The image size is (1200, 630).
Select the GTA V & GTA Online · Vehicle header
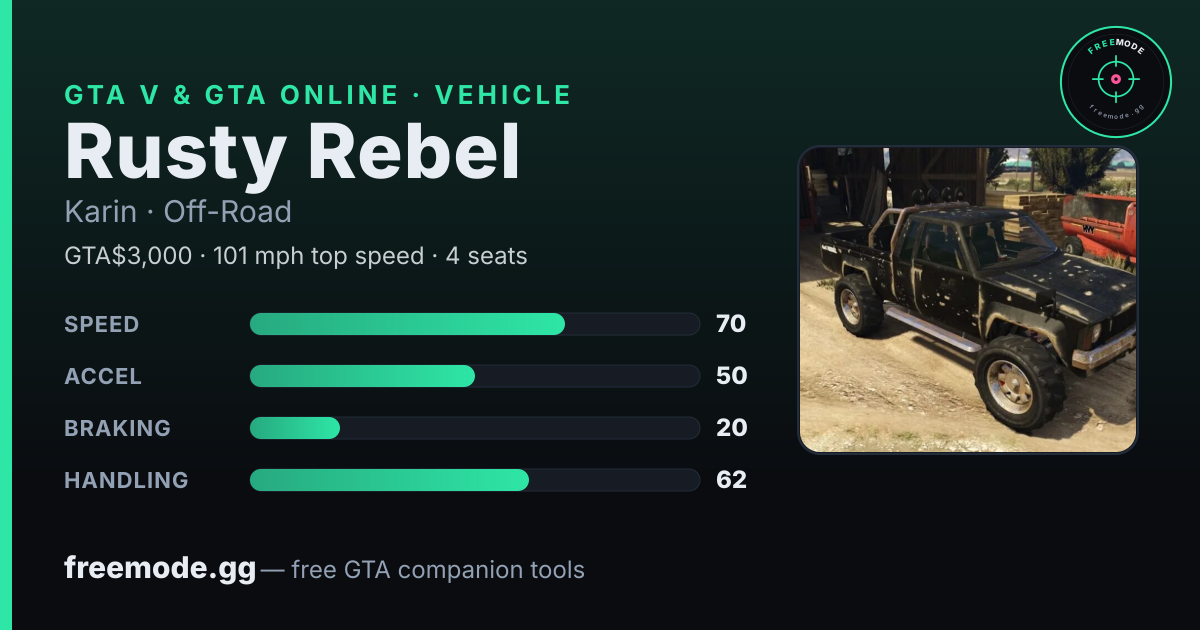coord(318,95)
